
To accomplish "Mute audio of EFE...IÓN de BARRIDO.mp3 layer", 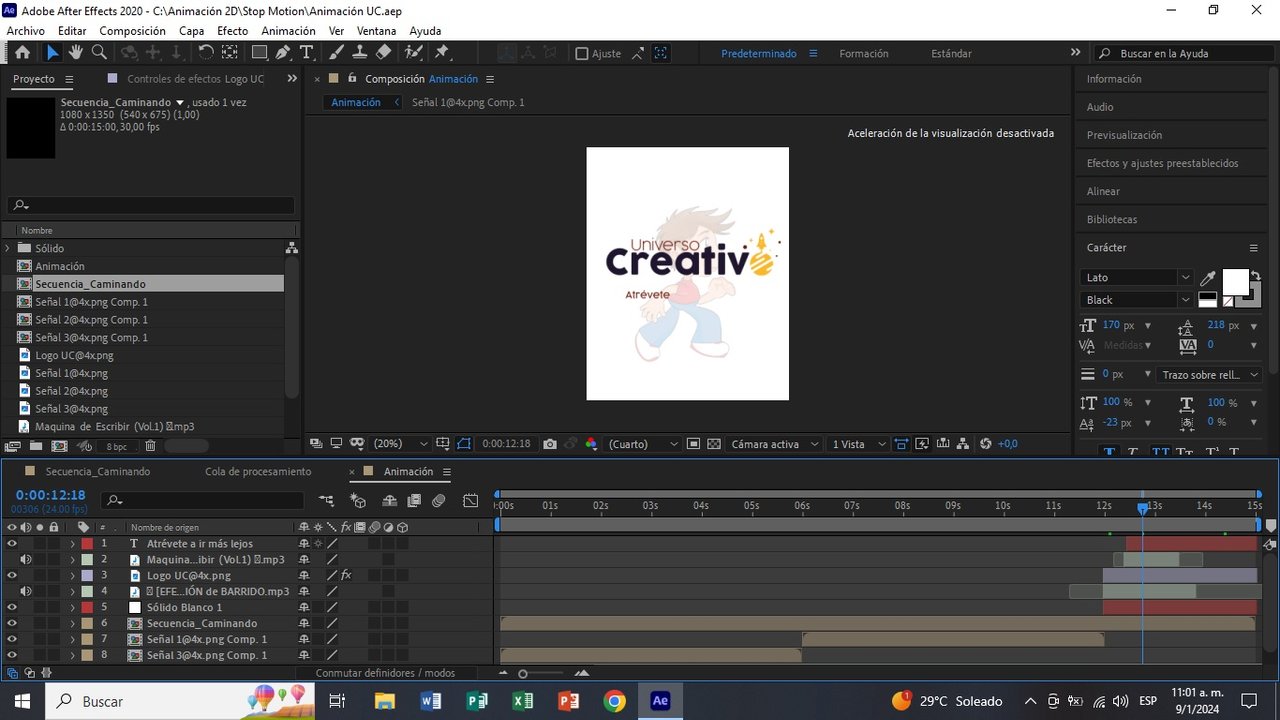I will pyautogui.click(x=25, y=592).
